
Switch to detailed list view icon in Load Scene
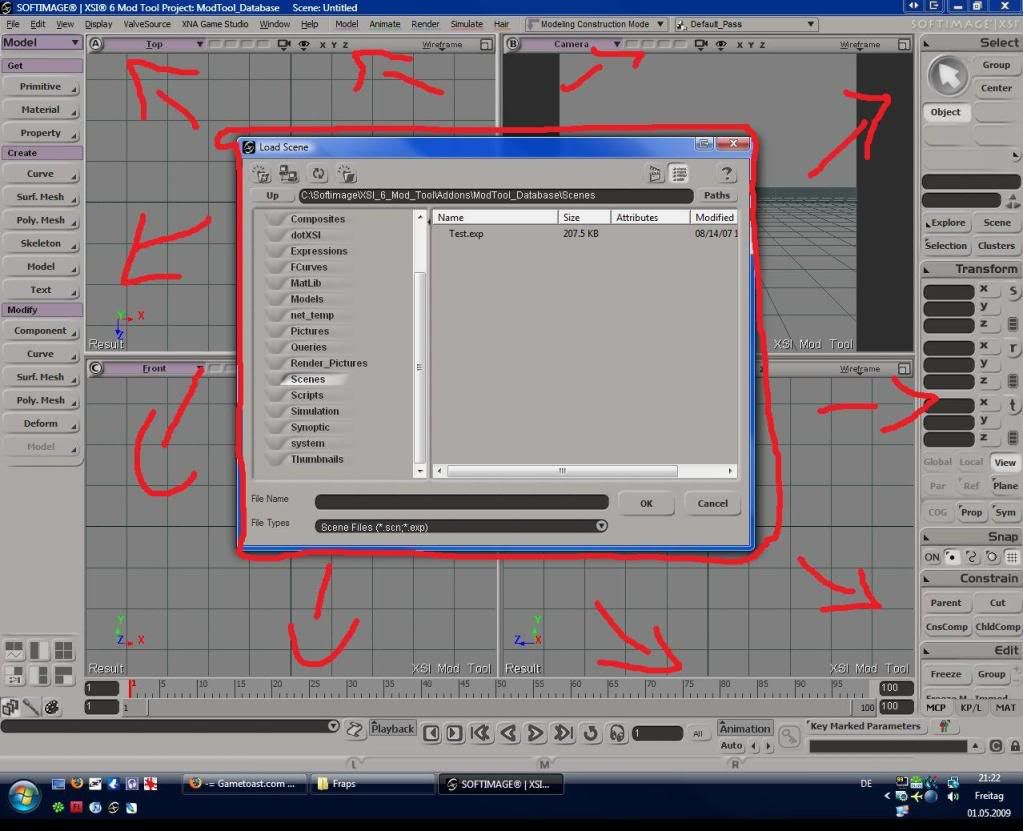(x=679, y=174)
